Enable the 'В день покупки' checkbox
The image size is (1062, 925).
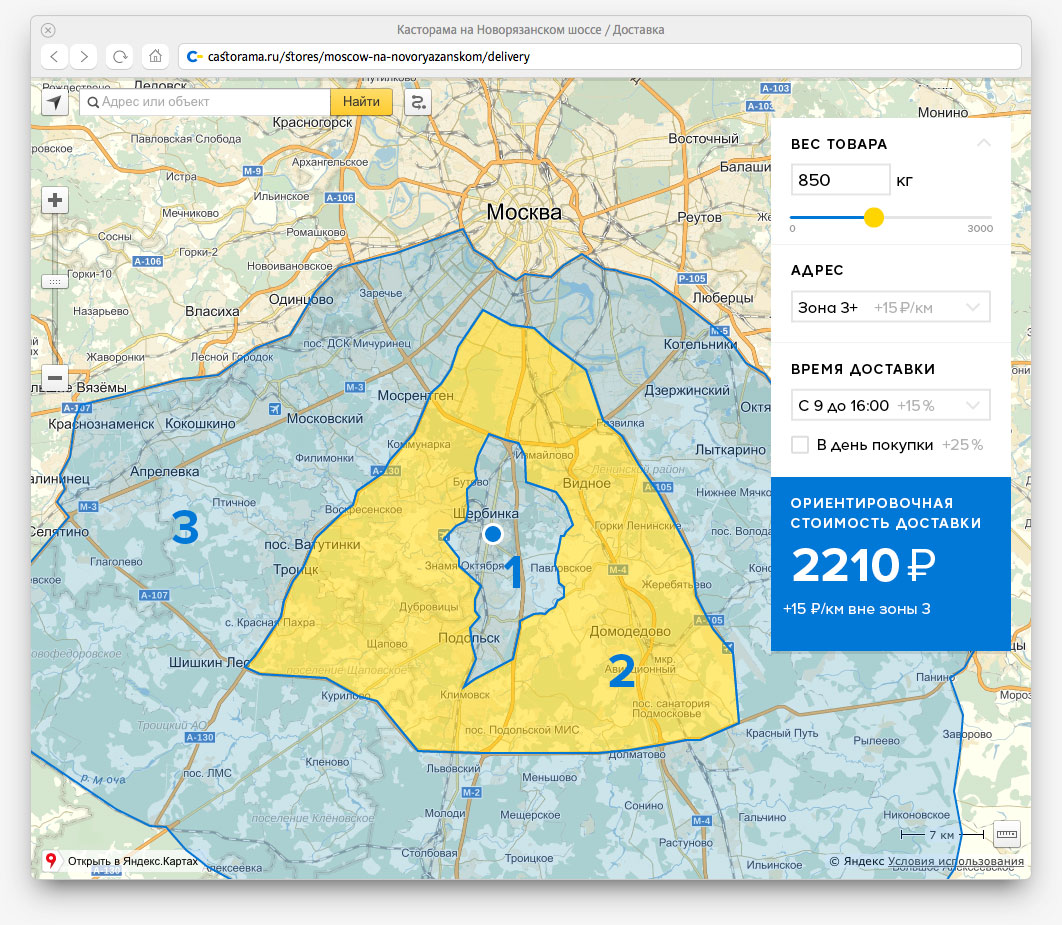click(x=800, y=445)
